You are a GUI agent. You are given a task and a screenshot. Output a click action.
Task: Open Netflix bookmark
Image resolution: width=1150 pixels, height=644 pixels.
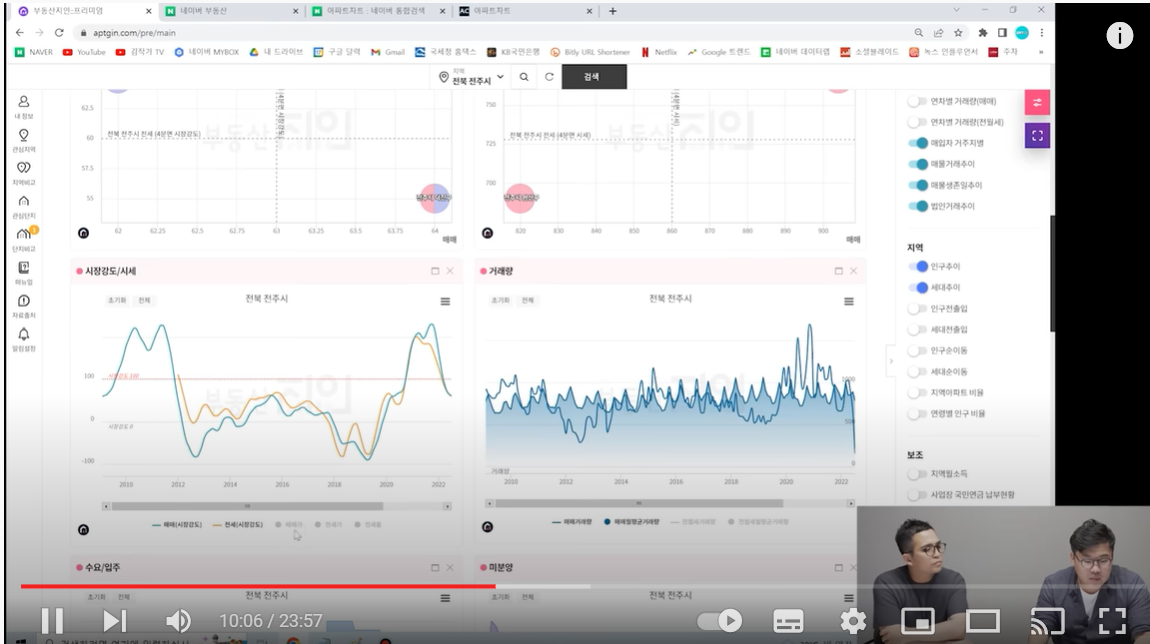[x=659, y=52]
